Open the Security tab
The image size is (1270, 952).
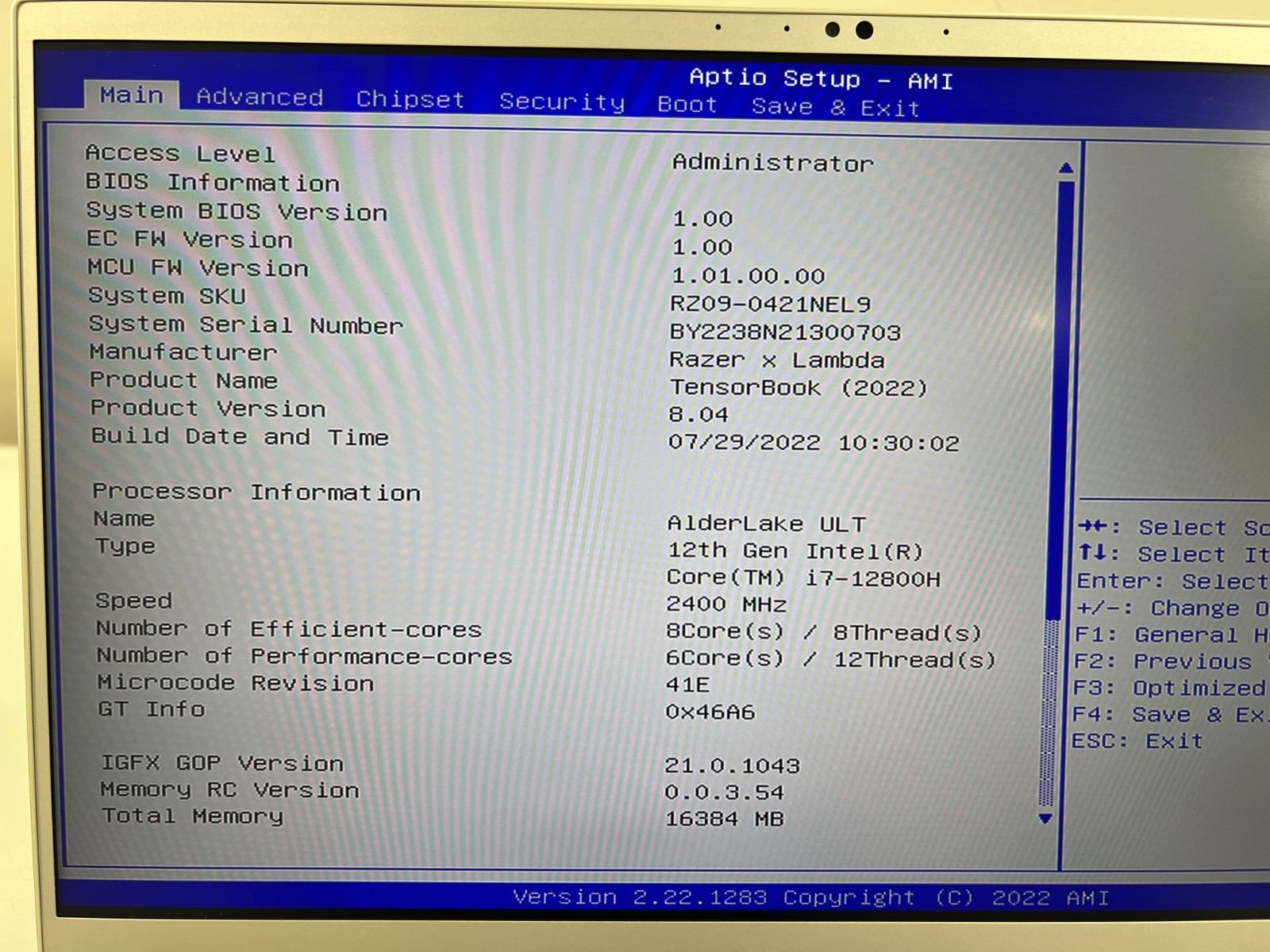(562, 102)
